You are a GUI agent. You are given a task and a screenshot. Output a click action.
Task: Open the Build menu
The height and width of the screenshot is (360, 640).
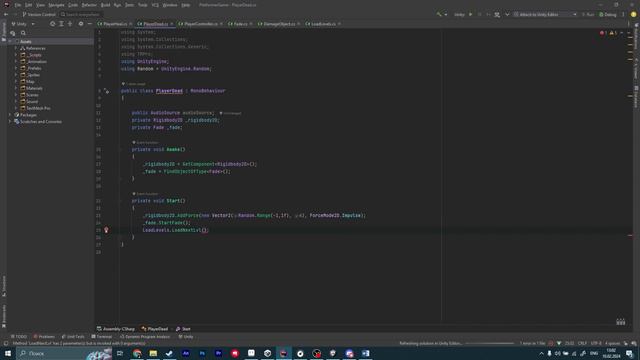tap(105, 5)
